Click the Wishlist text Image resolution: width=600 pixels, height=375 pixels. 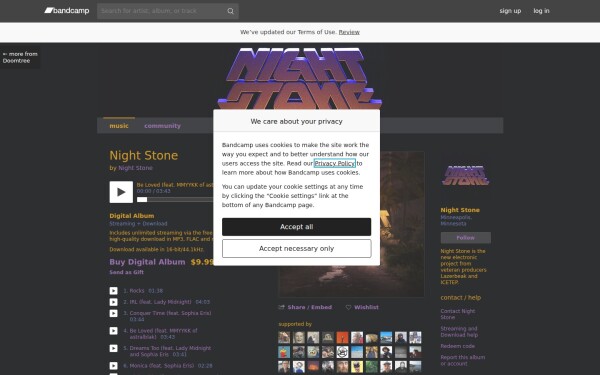[366, 307]
